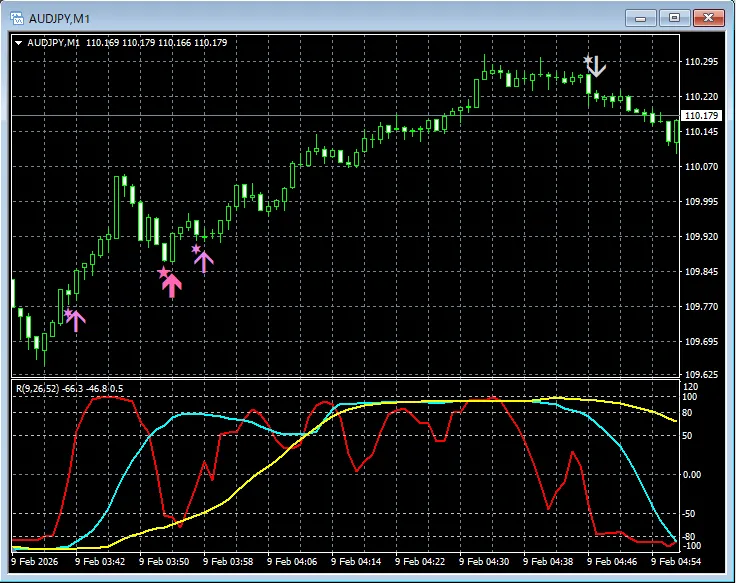The image size is (737, 583).
Task: Click the 9 Feb 04:30 time label
Action: click(x=484, y=561)
